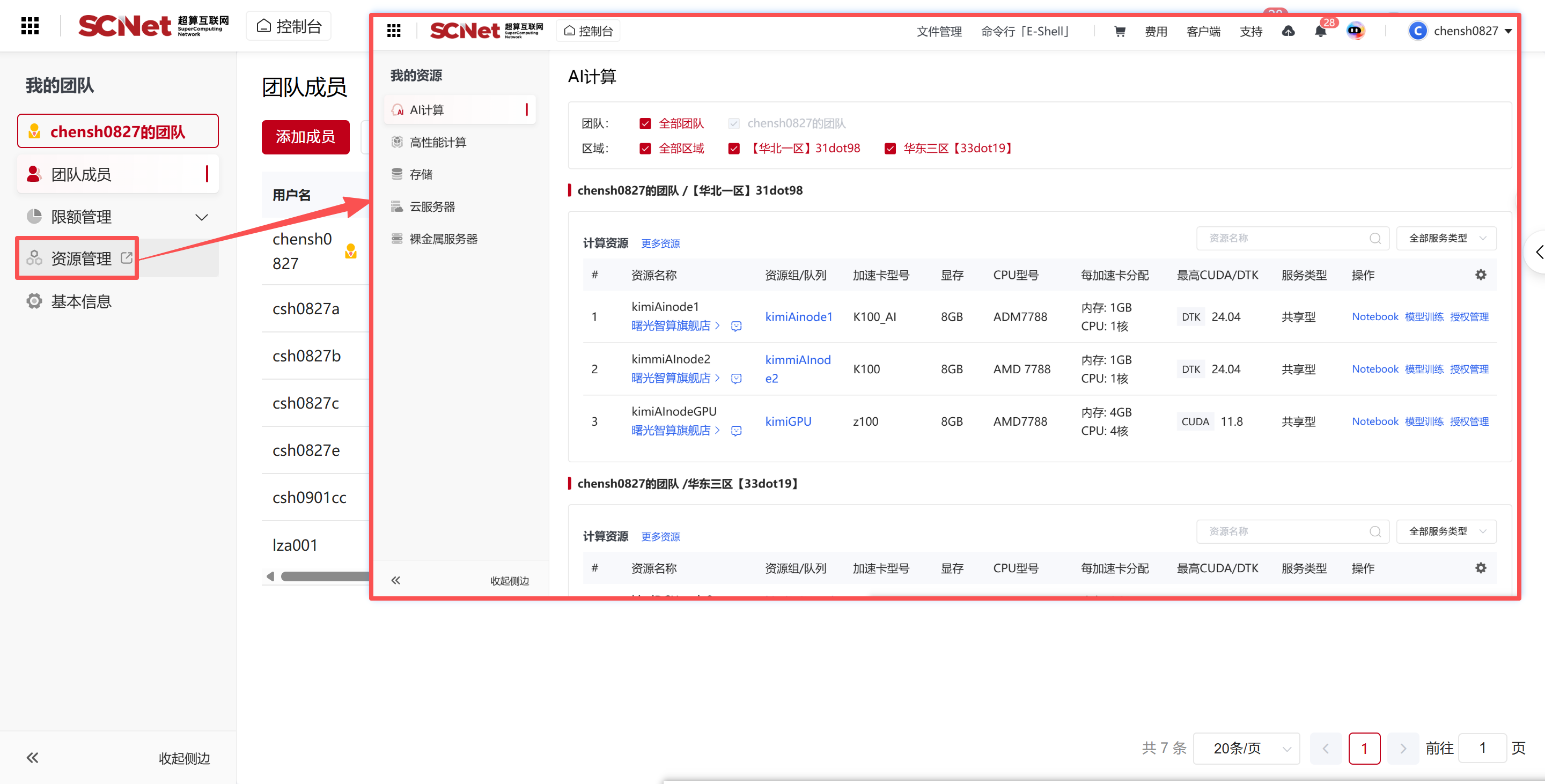The image size is (1545, 784).
Task: Select 高性能计算 in 我的资源 sidebar
Action: (437, 142)
